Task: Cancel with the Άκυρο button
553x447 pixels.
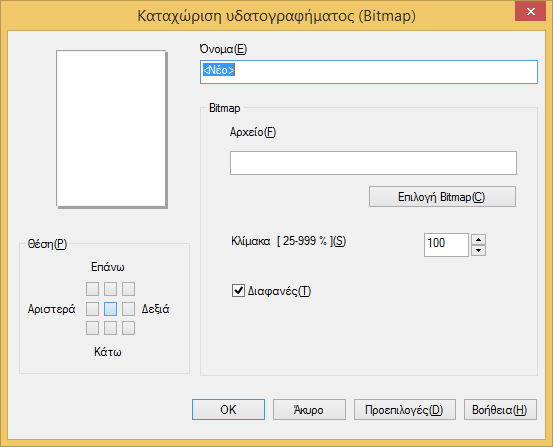Action: tap(309, 410)
